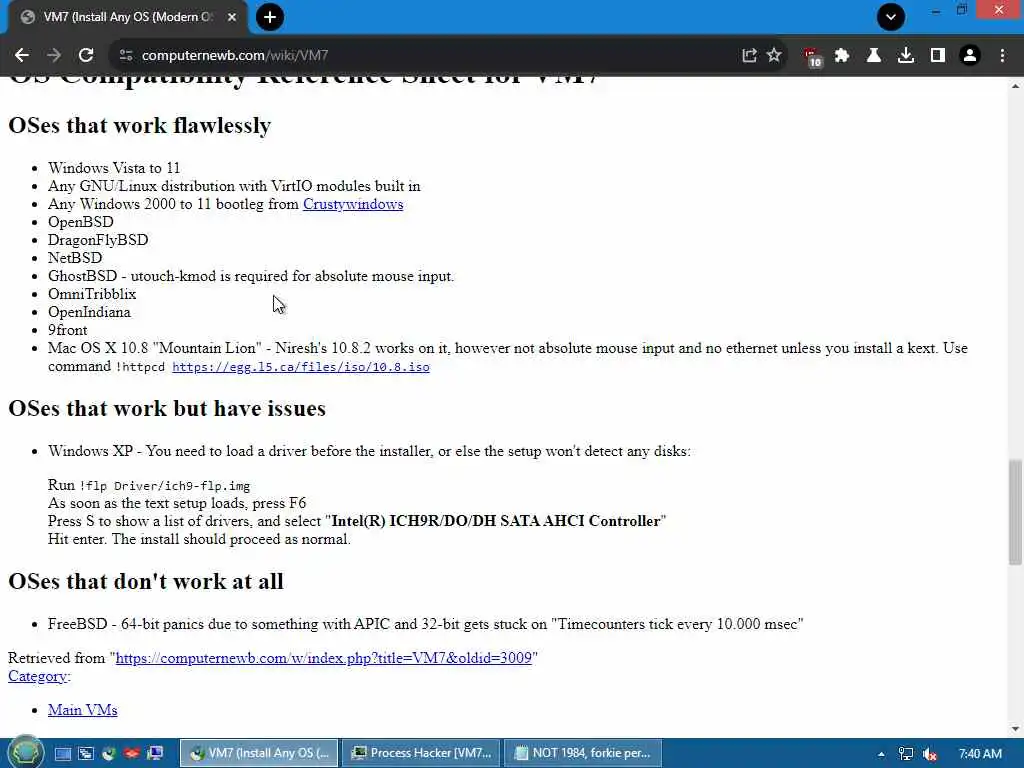The height and width of the screenshot is (768, 1024).
Task: Switch to VM7 browser taskbar button
Action: (x=259, y=753)
